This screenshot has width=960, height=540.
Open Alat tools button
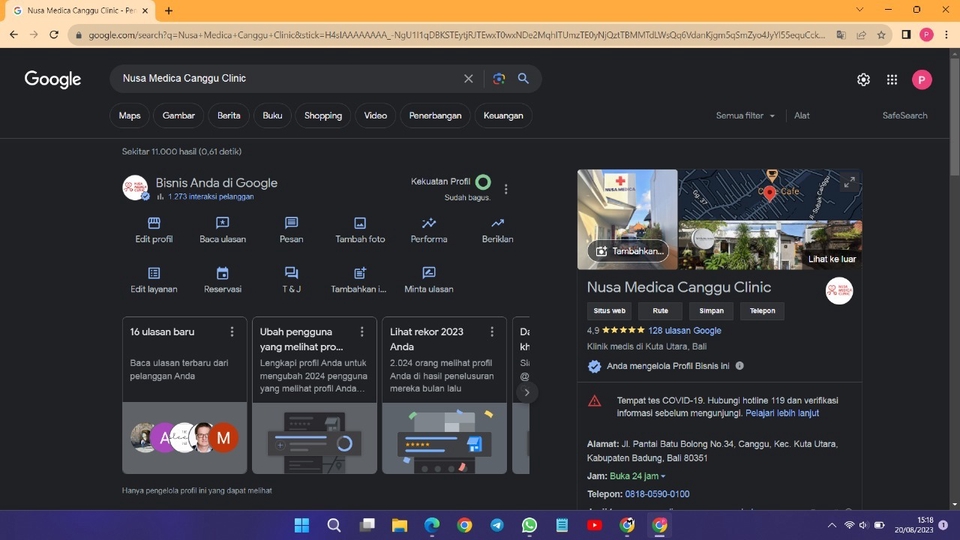802,116
